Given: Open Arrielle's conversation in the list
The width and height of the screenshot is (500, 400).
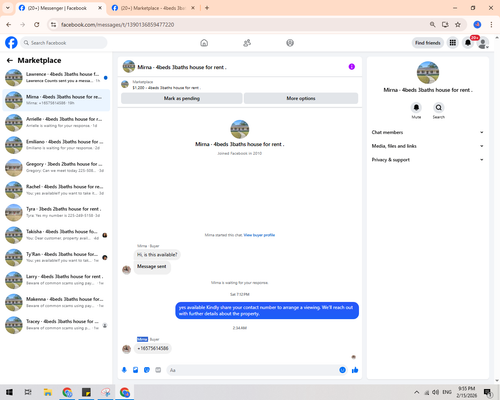Looking at the screenshot, I should pyautogui.click(x=56, y=122).
